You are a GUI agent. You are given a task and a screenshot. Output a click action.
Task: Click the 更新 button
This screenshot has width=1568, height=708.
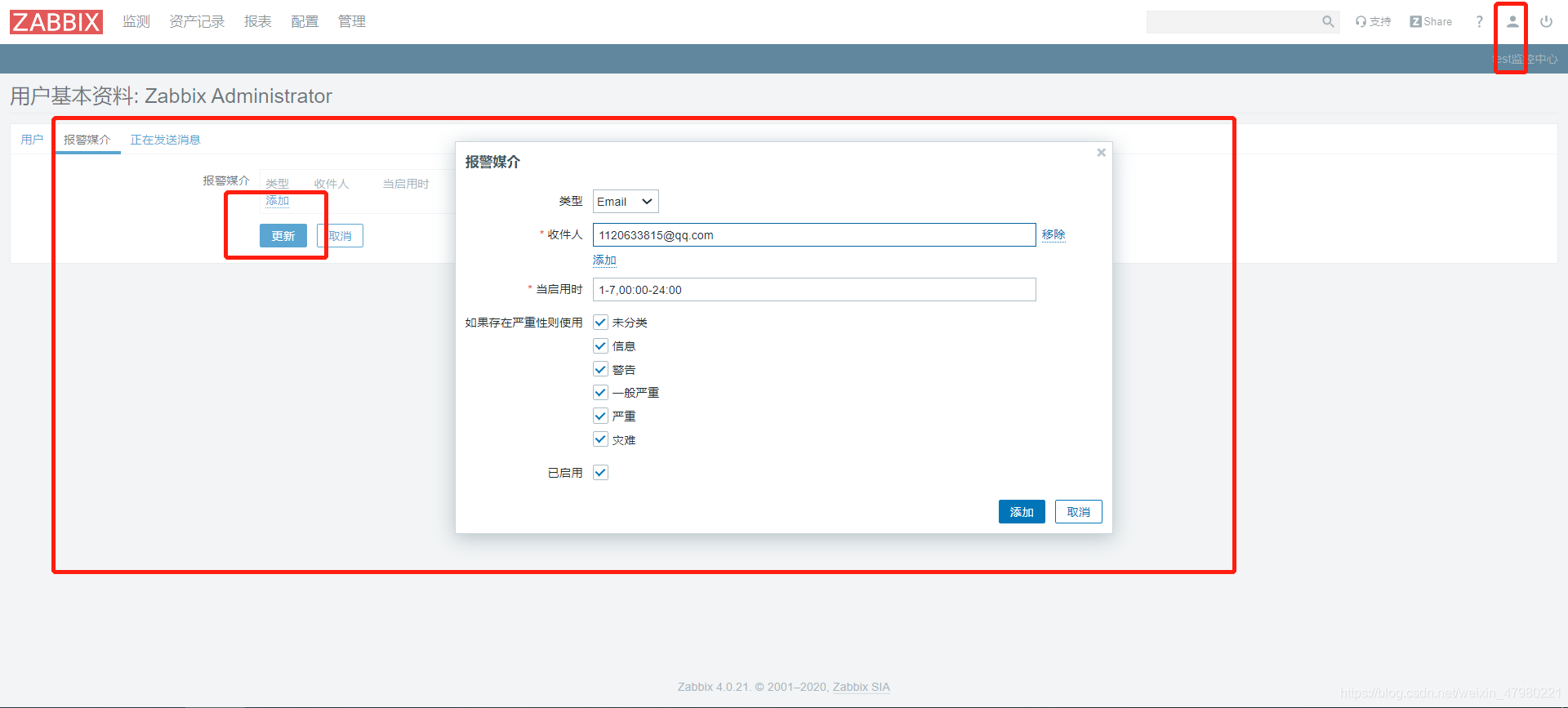point(283,236)
